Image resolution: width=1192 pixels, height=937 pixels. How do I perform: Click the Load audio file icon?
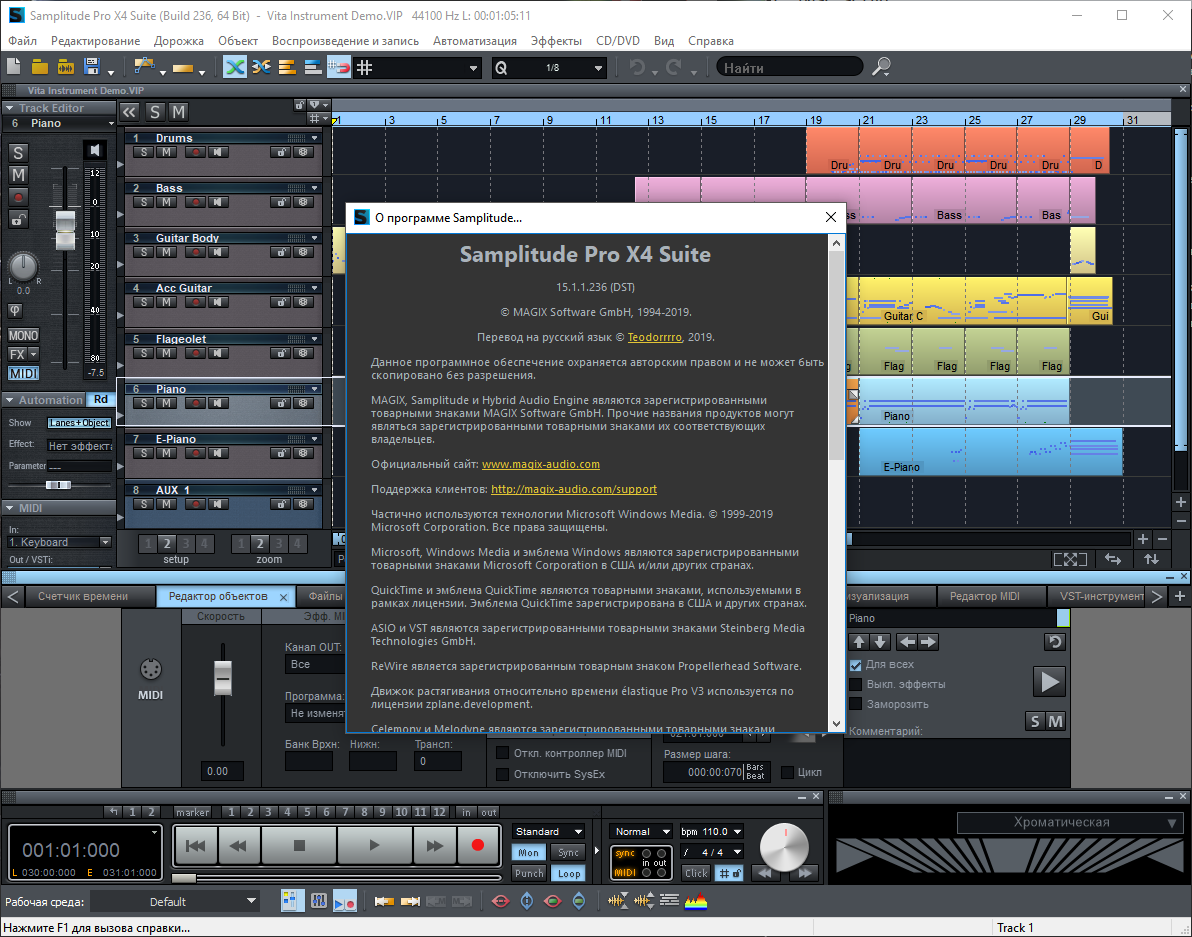click(66, 67)
